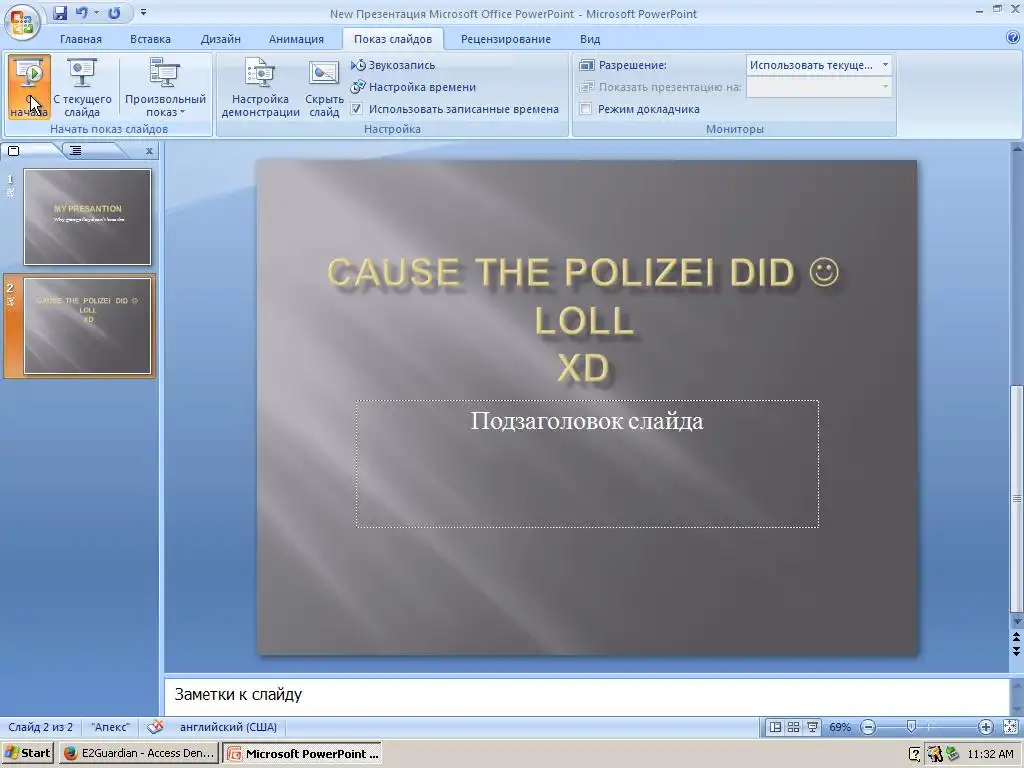Open PowerPoint help question mark
Screen dimensions: 1024x768
coord(1014,38)
